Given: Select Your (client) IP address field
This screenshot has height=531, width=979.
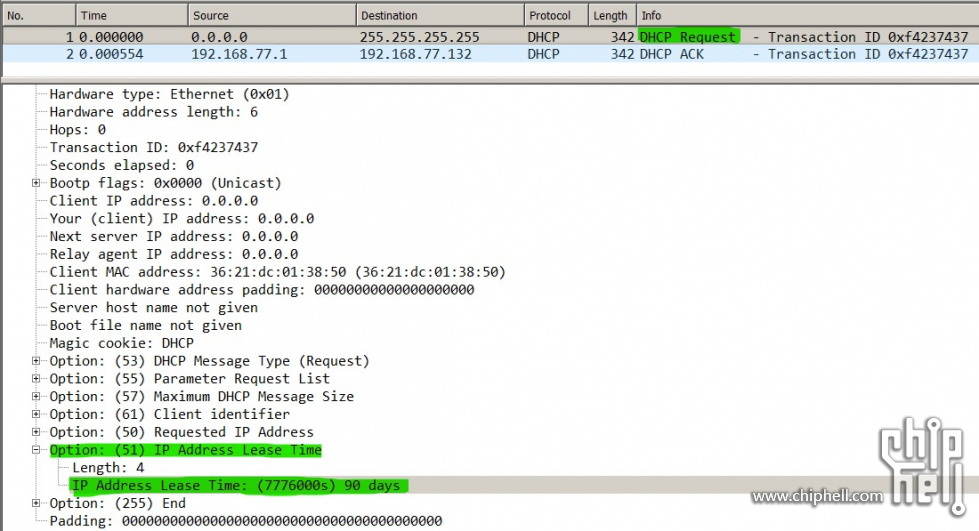Looking at the screenshot, I should [x=182, y=219].
